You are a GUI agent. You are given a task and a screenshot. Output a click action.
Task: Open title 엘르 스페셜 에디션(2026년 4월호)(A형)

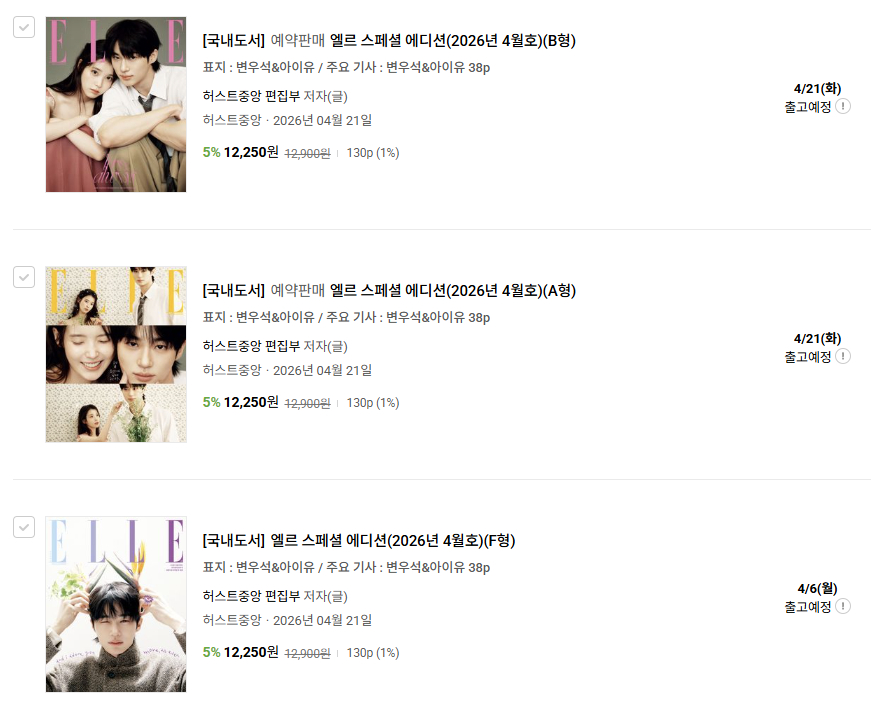[453, 290]
